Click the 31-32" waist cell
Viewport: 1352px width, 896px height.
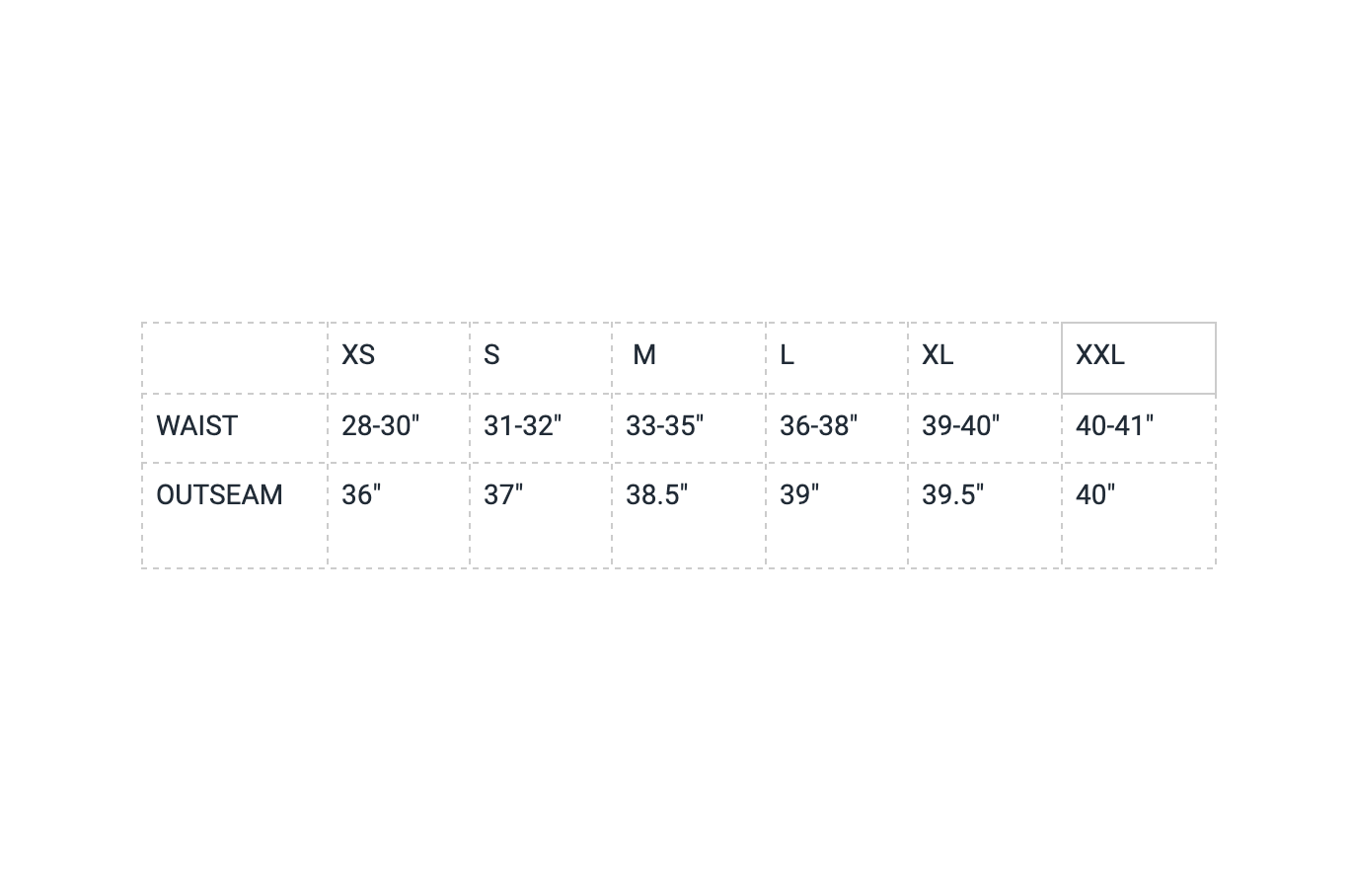coord(541,428)
